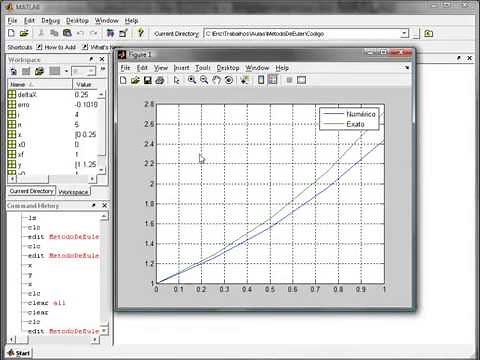The height and width of the screenshot is (360, 480).
Task: Undock the Workspace panel
Action: (92, 59)
